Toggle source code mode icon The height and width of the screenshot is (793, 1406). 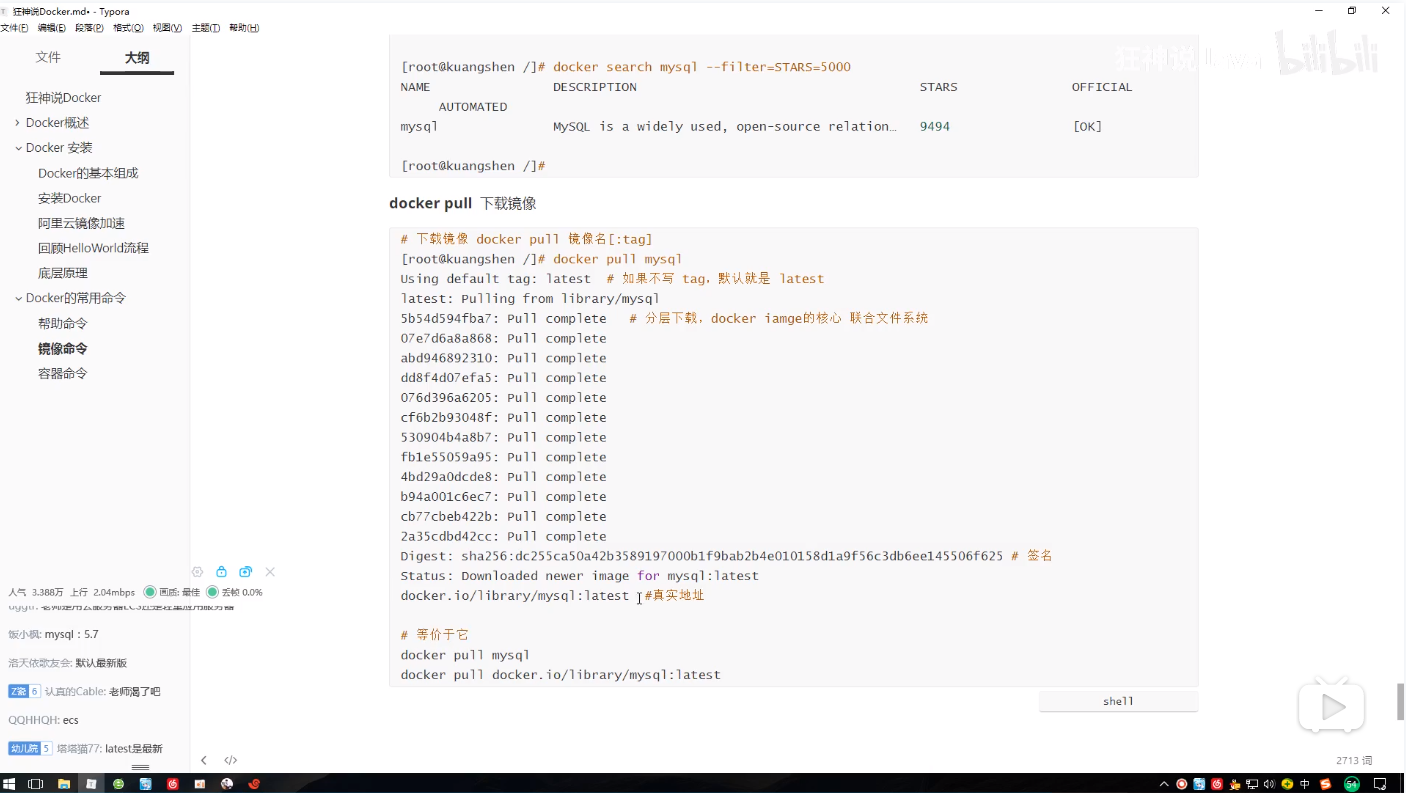(231, 760)
